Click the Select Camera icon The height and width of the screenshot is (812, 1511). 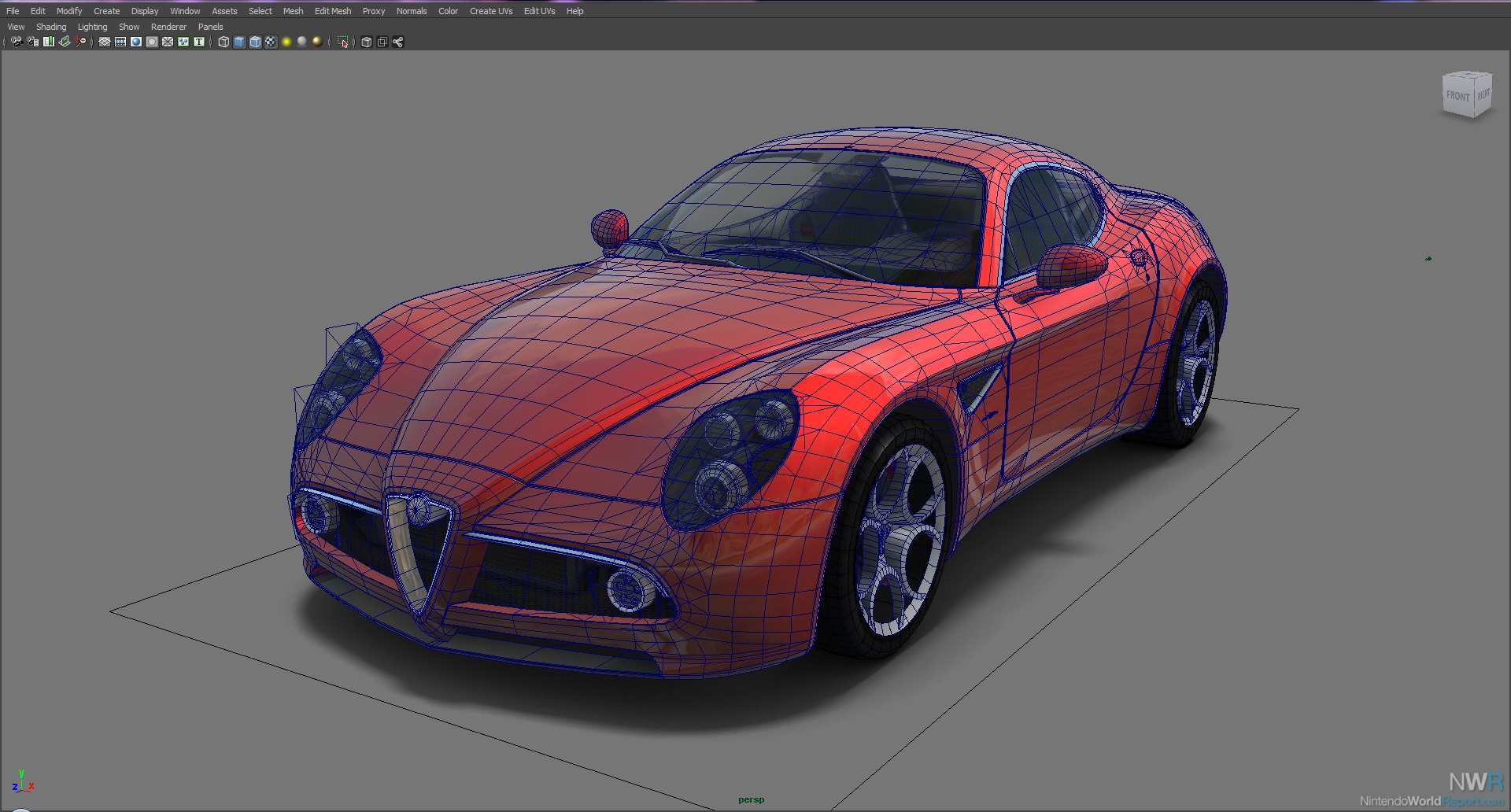17,42
